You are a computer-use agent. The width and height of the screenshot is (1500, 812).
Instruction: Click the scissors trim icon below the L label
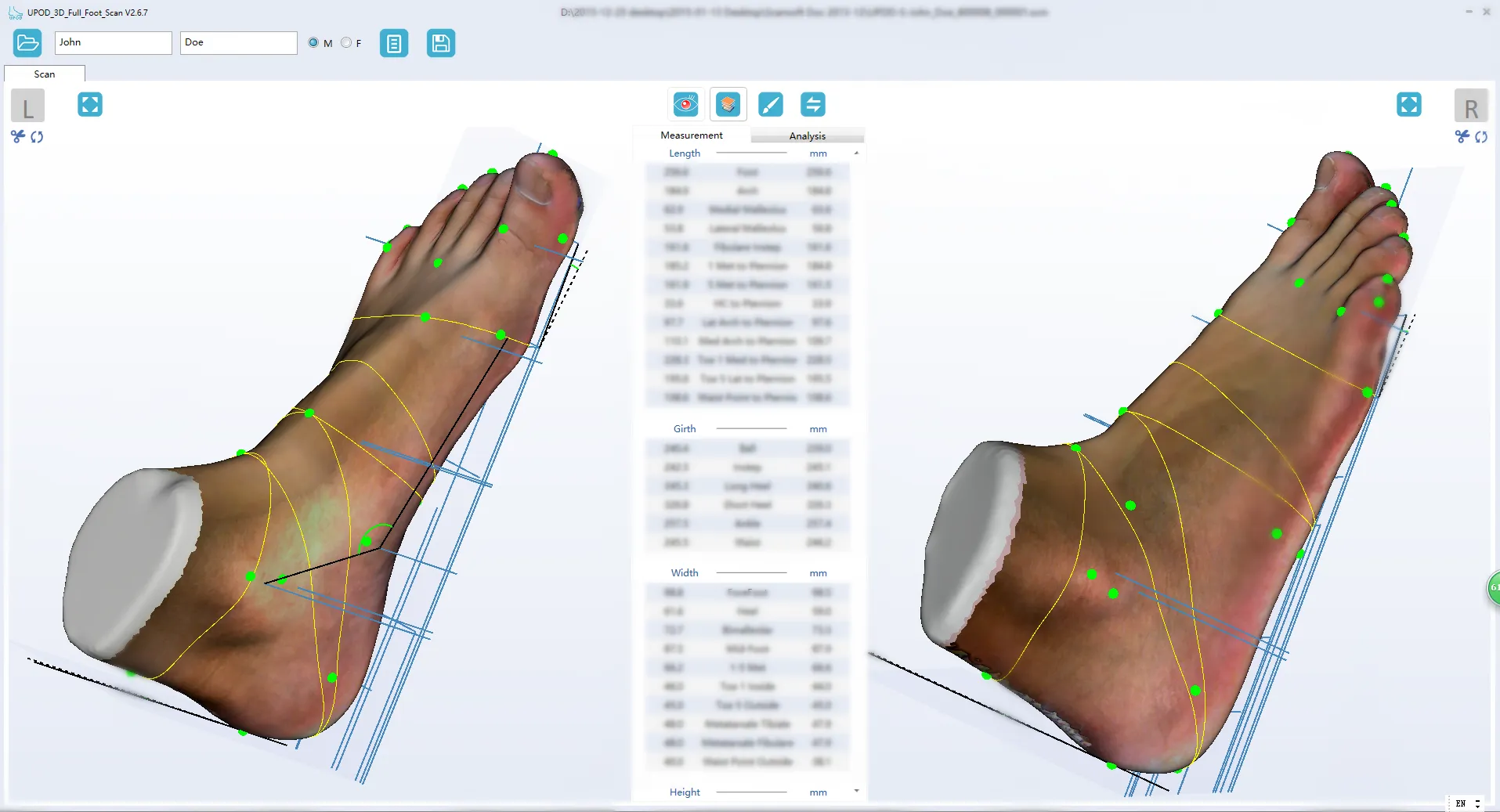[x=16, y=137]
